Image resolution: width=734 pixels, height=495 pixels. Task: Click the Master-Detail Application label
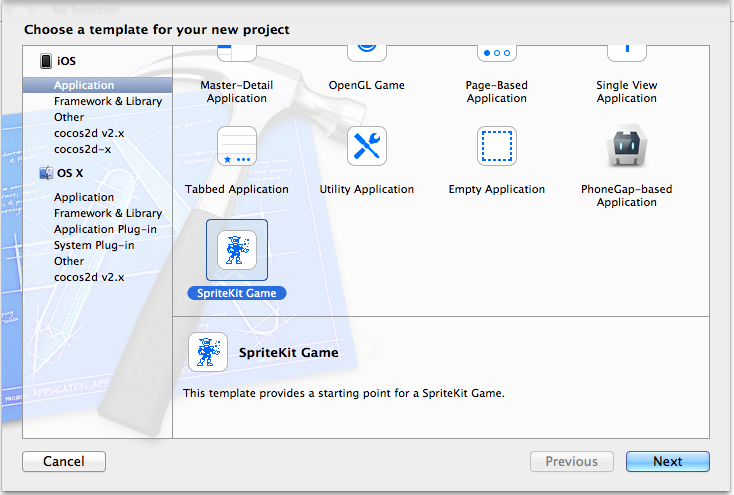[x=237, y=92]
